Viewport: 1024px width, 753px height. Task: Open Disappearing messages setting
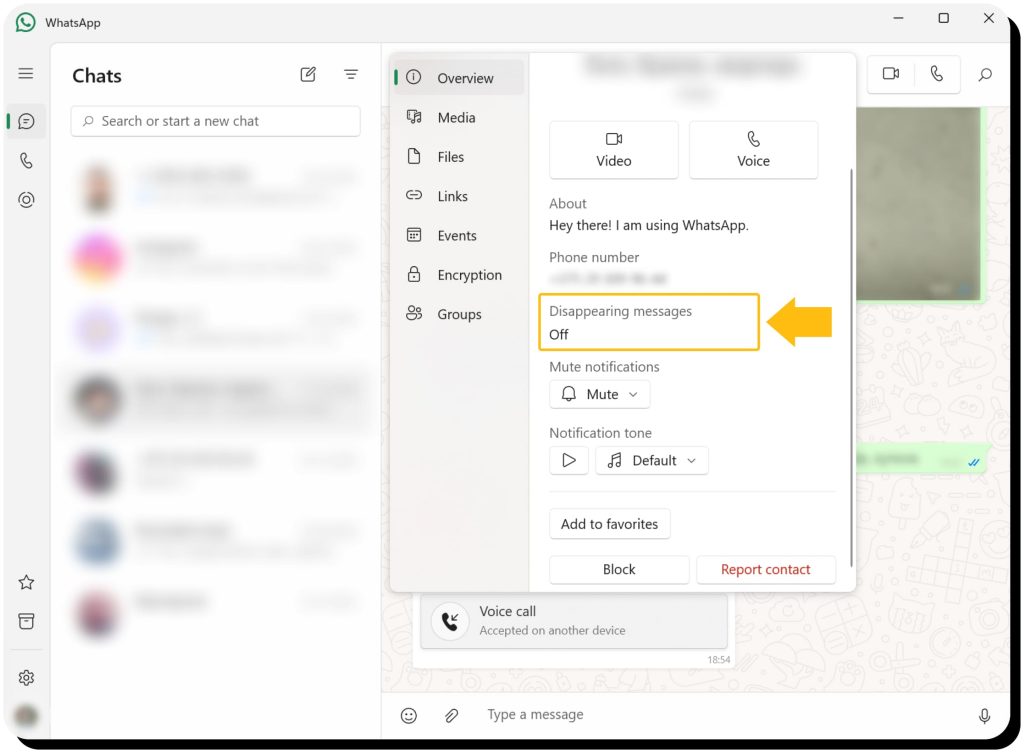648,322
